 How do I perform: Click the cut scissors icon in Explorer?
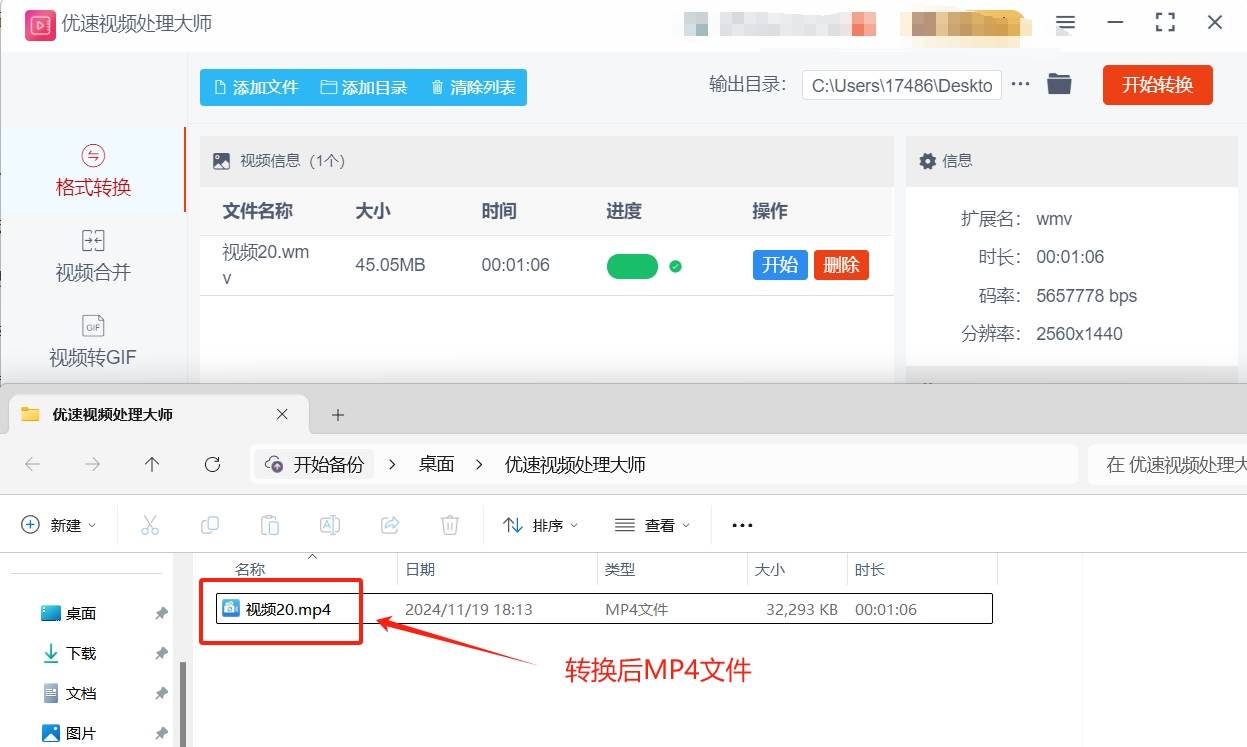(150, 525)
